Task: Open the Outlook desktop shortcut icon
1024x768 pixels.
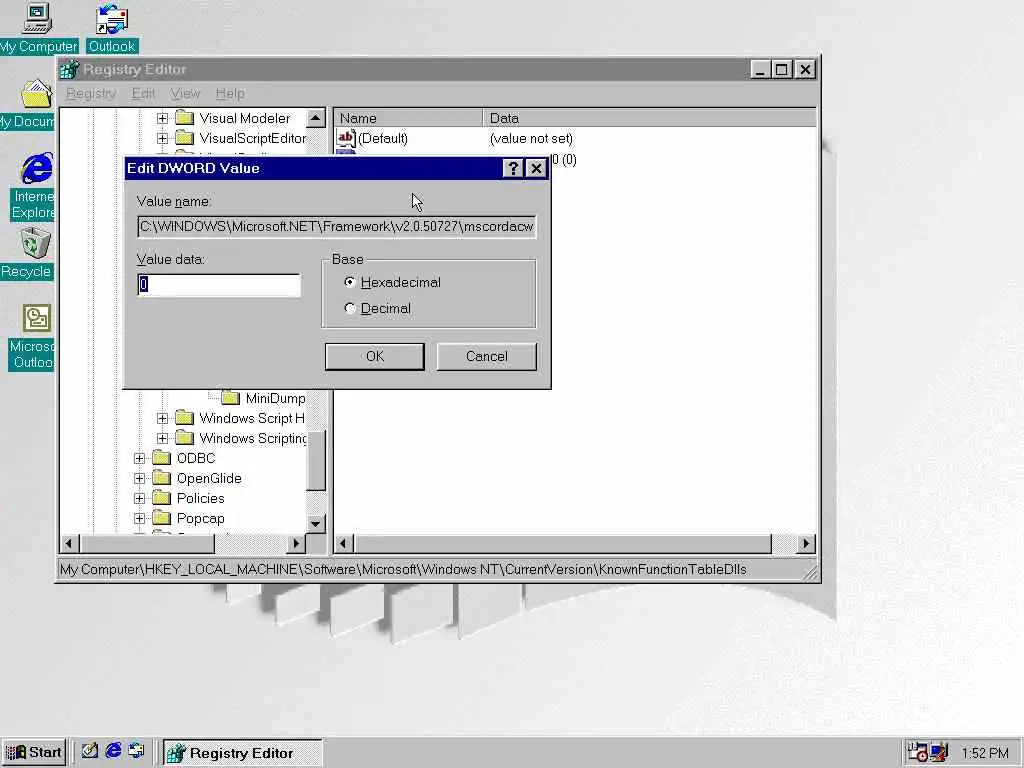Action: [x=112, y=18]
